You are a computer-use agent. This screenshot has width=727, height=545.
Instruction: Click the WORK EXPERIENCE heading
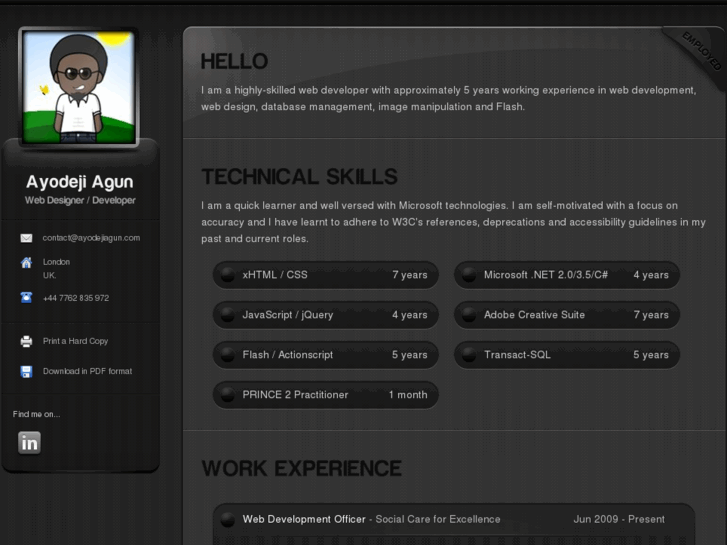tap(302, 468)
